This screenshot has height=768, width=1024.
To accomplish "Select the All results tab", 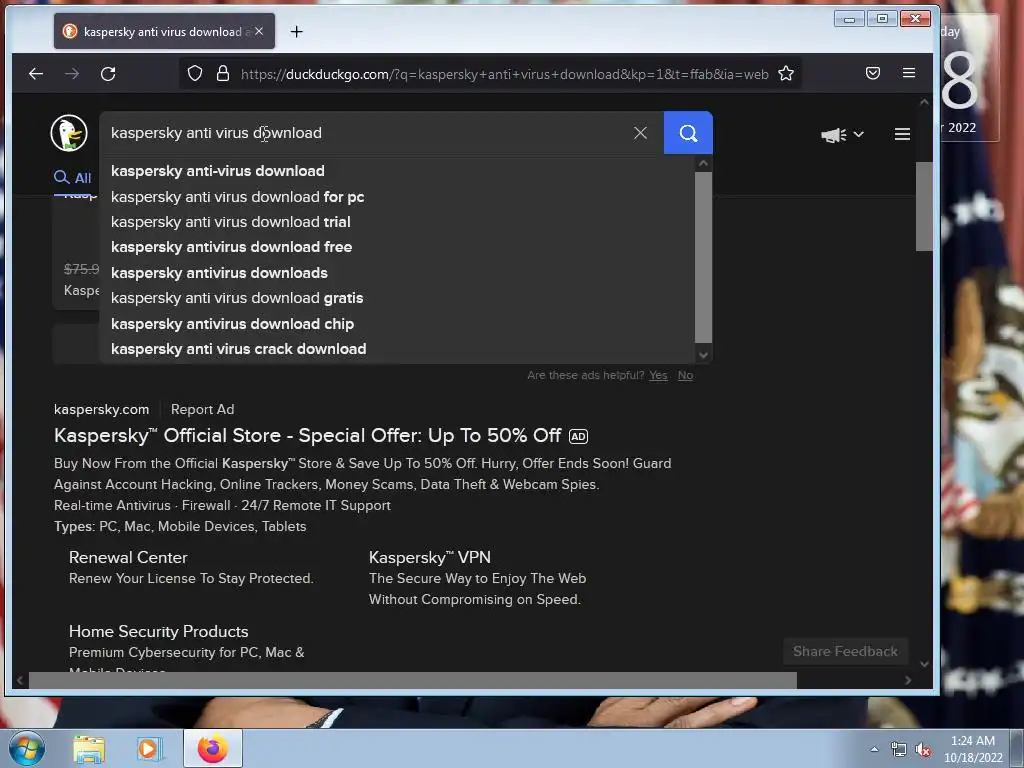I will tap(72, 178).
